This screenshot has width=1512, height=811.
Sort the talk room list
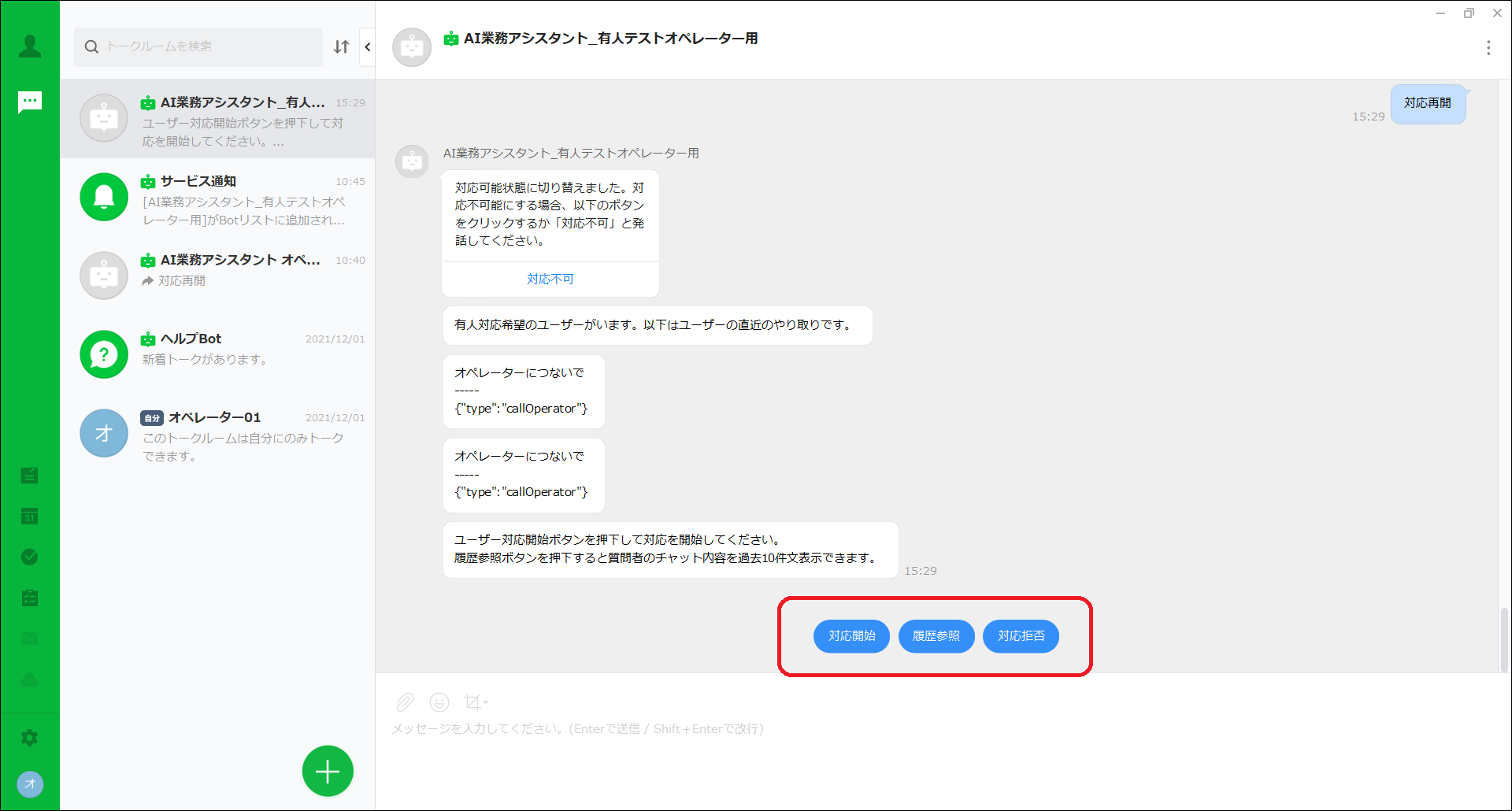pos(341,47)
